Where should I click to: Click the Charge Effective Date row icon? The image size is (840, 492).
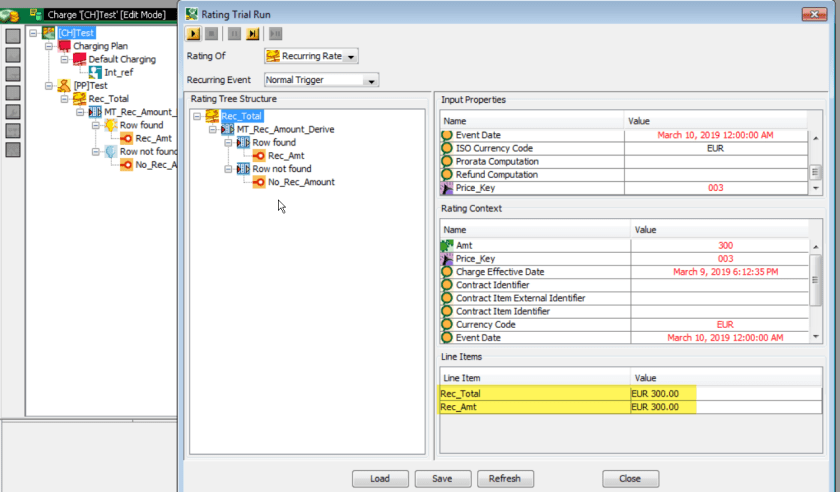point(447,272)
